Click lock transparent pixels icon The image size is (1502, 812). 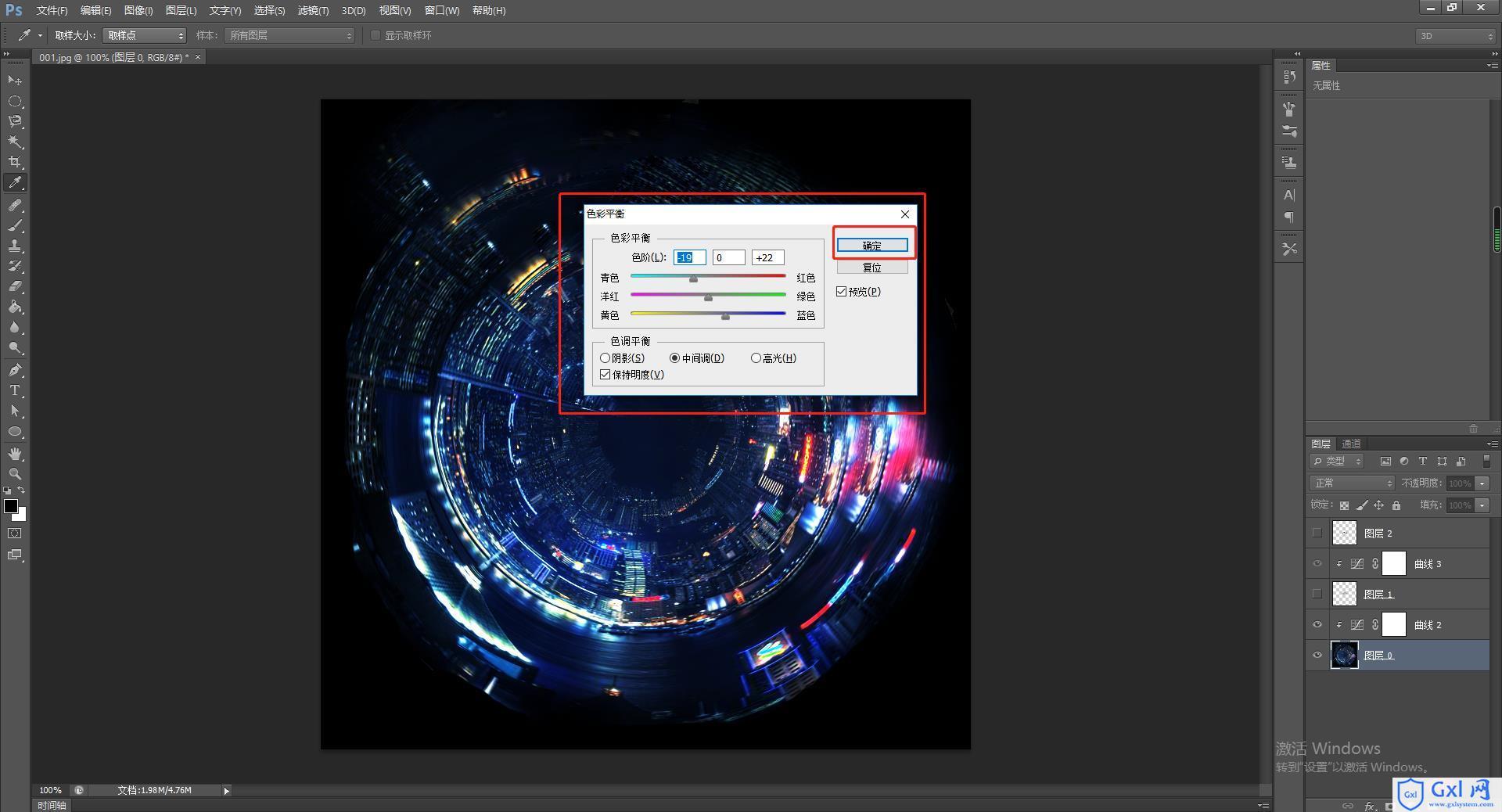click(1344, 505)
